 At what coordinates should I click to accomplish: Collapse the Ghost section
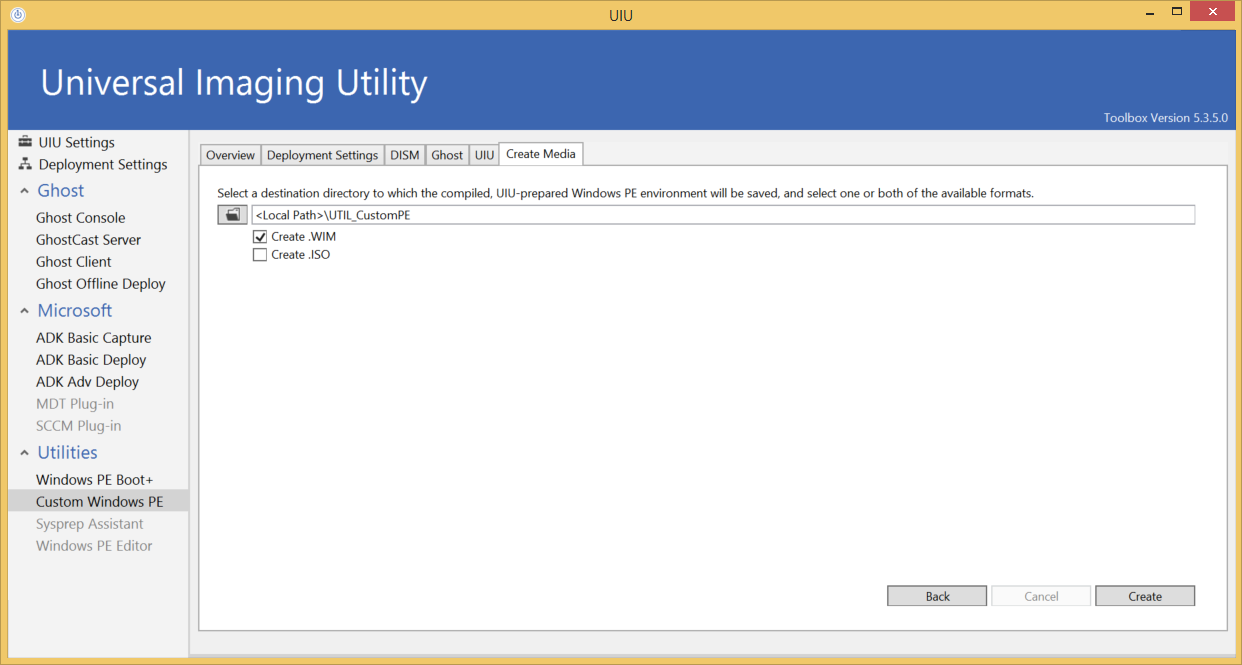click(x=25, y=191)
